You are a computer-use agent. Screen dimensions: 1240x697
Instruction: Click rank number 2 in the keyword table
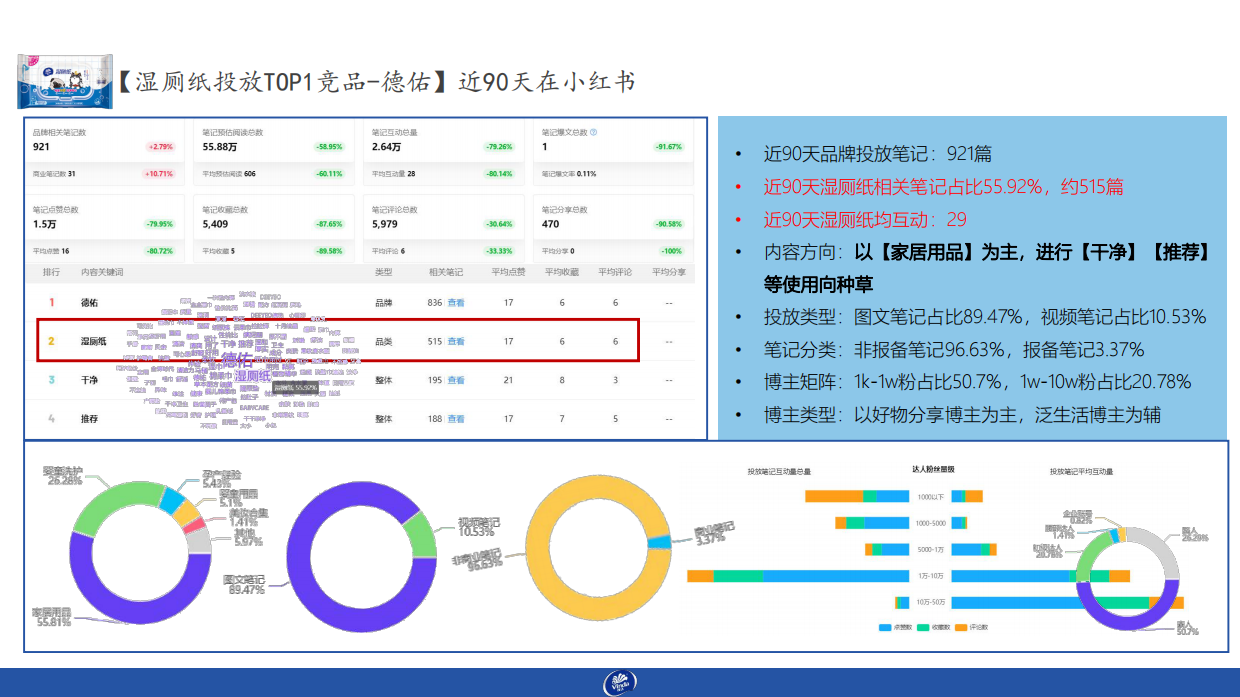coord(54,341)
